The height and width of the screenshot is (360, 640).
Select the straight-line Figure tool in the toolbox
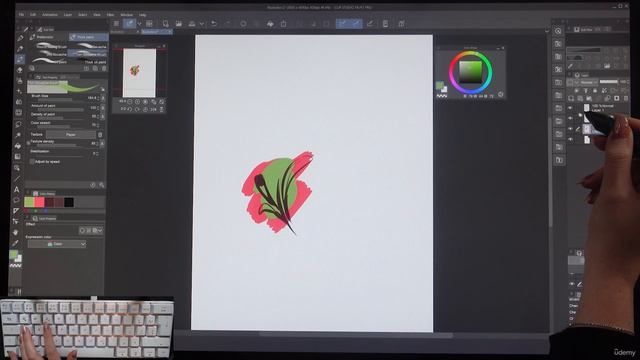tap(17, 179)
